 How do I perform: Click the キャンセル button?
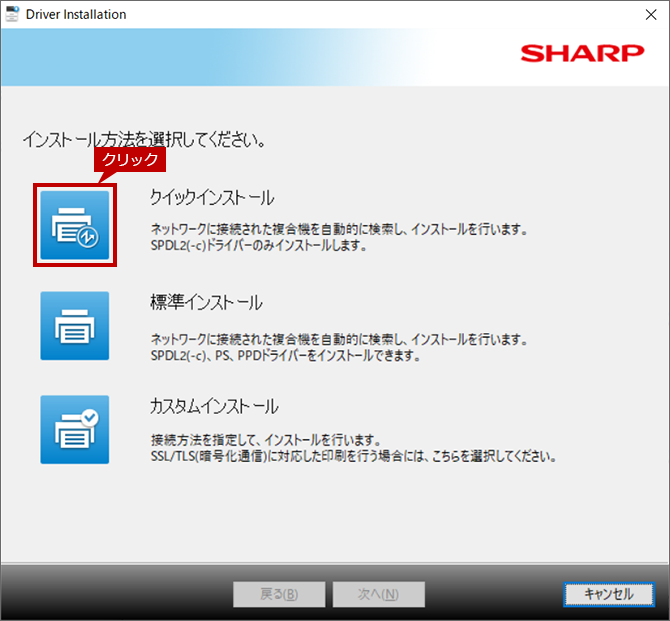[x=609, y=594]
